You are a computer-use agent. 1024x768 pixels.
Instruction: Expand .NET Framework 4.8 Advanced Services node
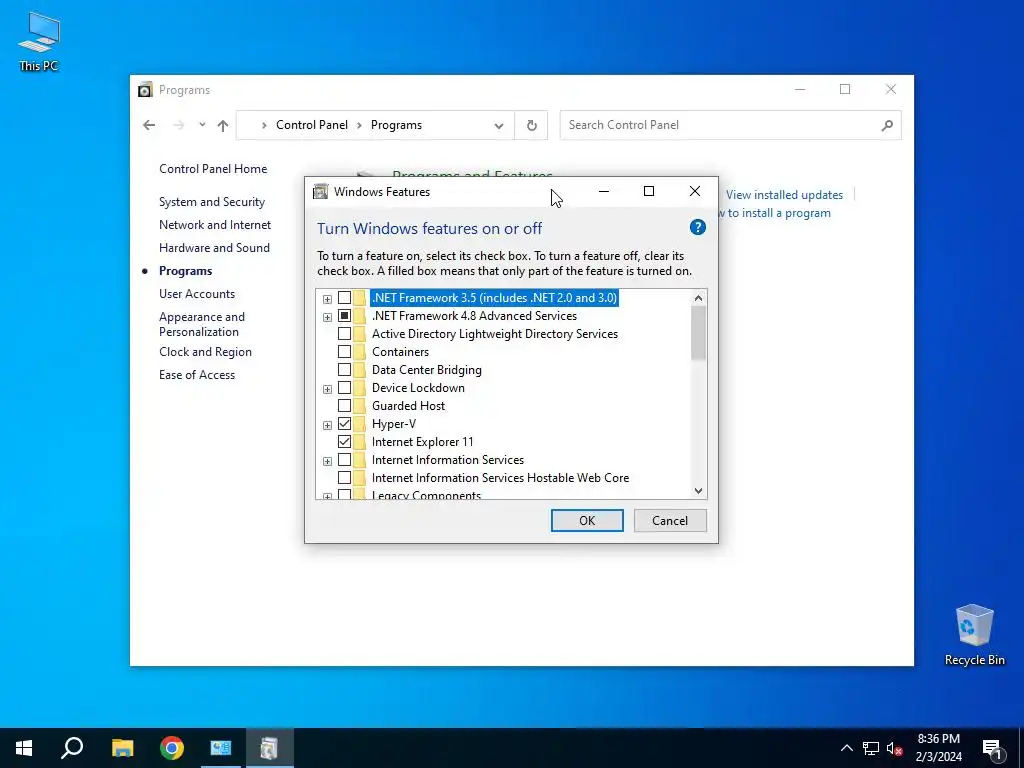pyautogui.click(x=327, y=317)
